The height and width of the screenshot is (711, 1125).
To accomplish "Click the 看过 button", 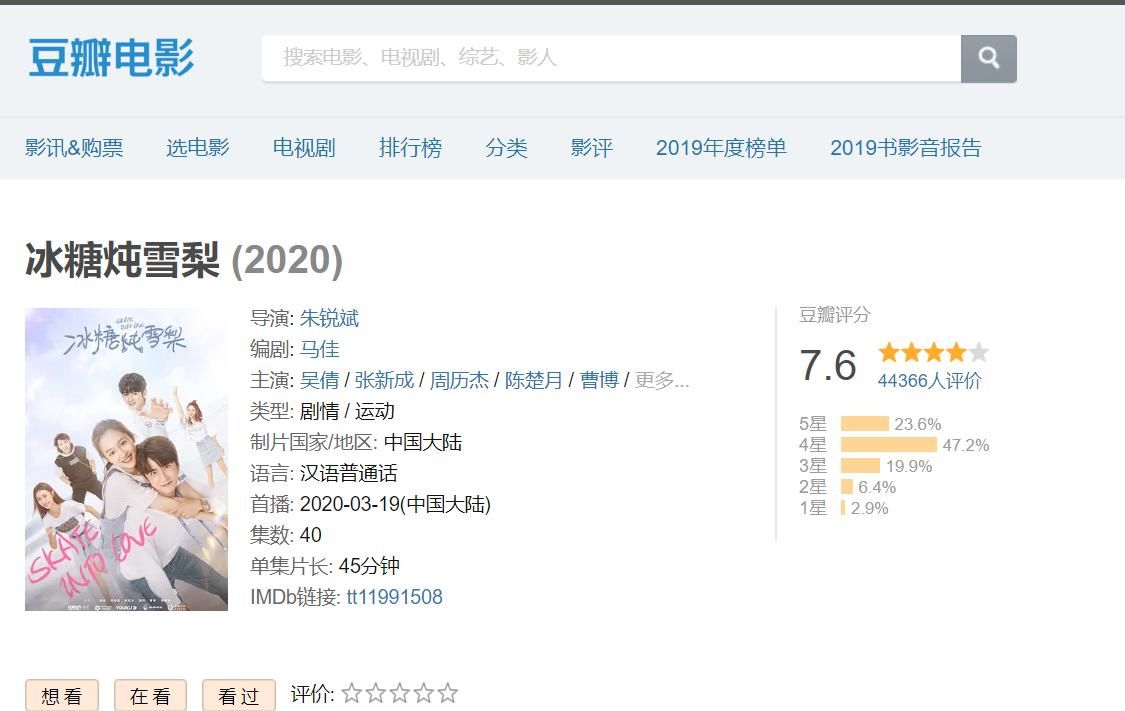I will click(x=238, y=695).
